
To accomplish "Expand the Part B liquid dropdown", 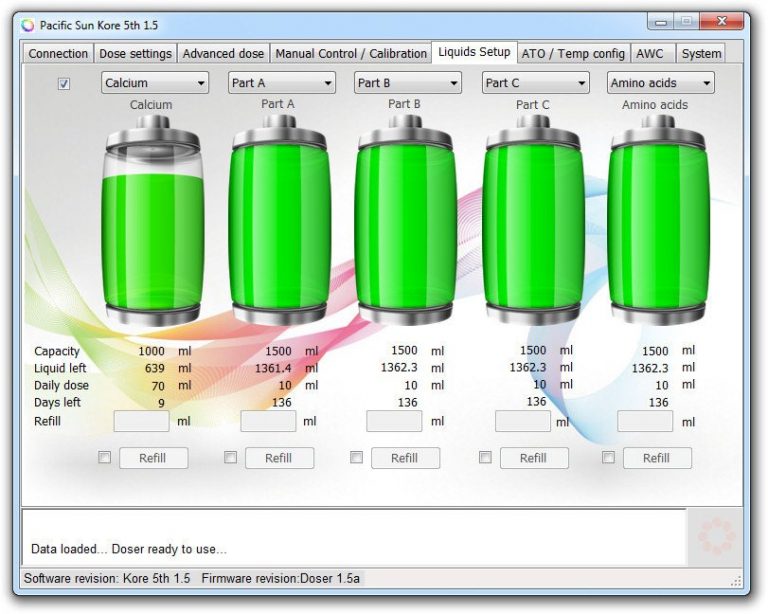I will [x=408, y=83].
